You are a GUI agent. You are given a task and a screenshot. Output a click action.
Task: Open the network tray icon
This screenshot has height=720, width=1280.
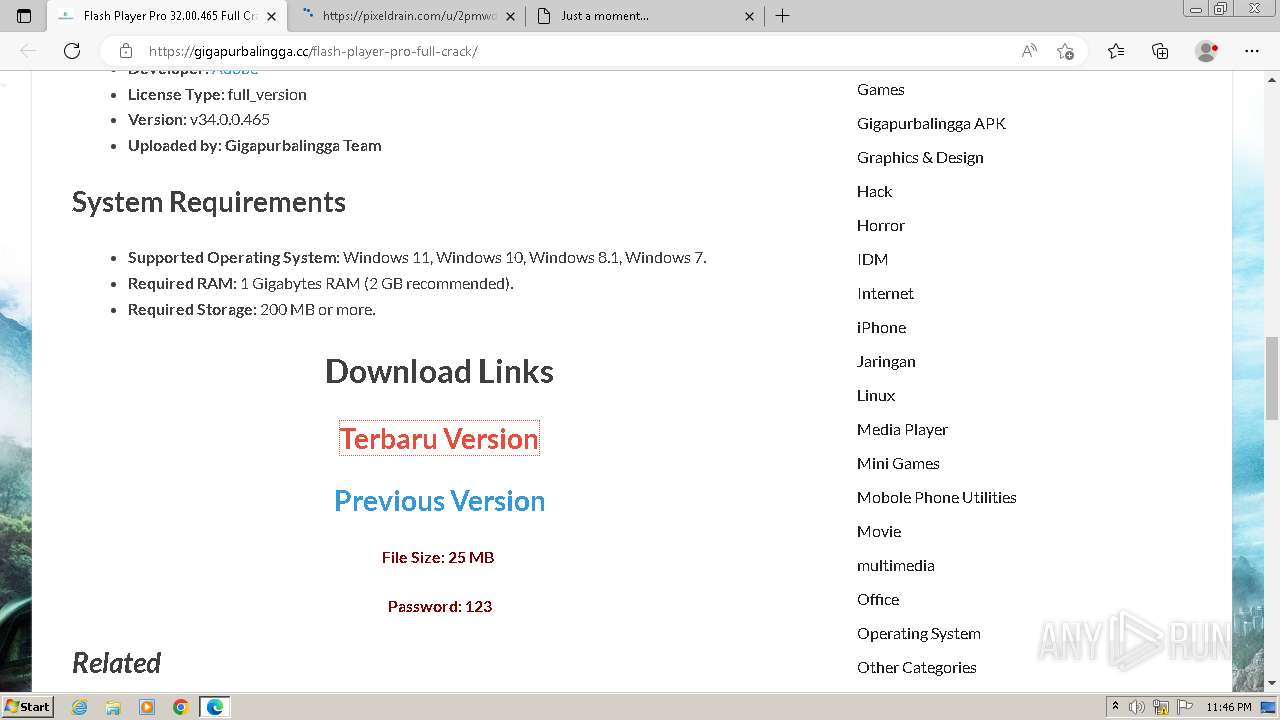[1161, 707]
